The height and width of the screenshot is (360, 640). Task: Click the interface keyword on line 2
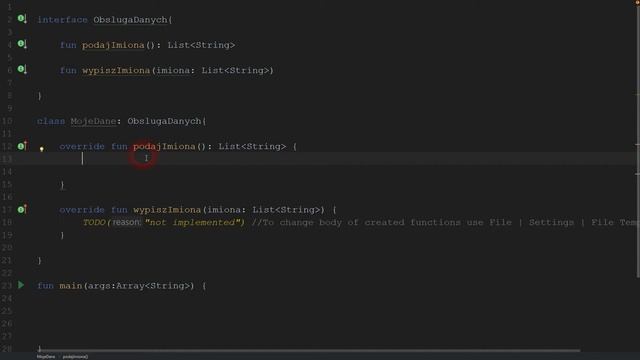tap(62, 20)
